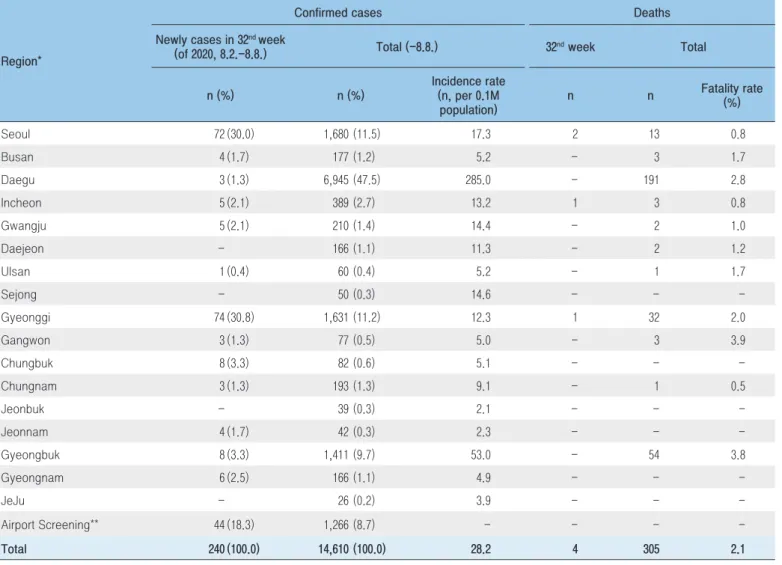
Task: Click the 'Airport Screening**' row label
Action: (x=49, y=525)
